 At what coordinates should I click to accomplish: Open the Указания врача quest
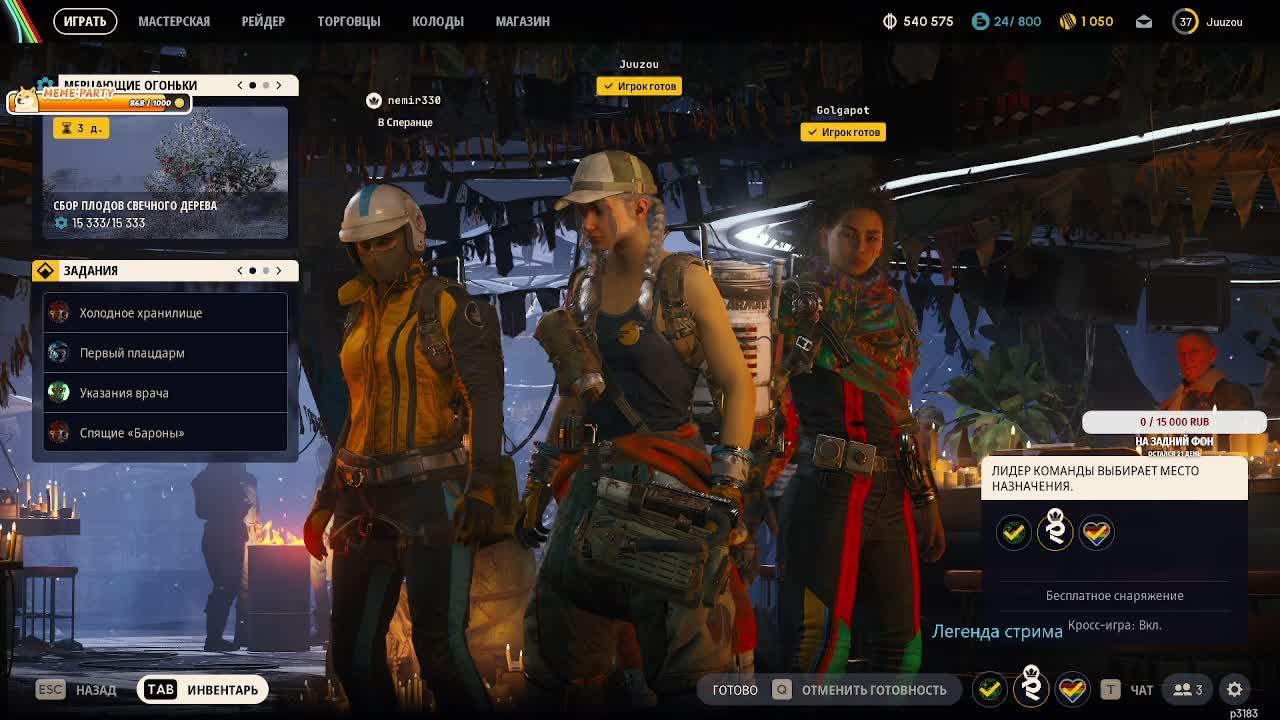[165, 393]
